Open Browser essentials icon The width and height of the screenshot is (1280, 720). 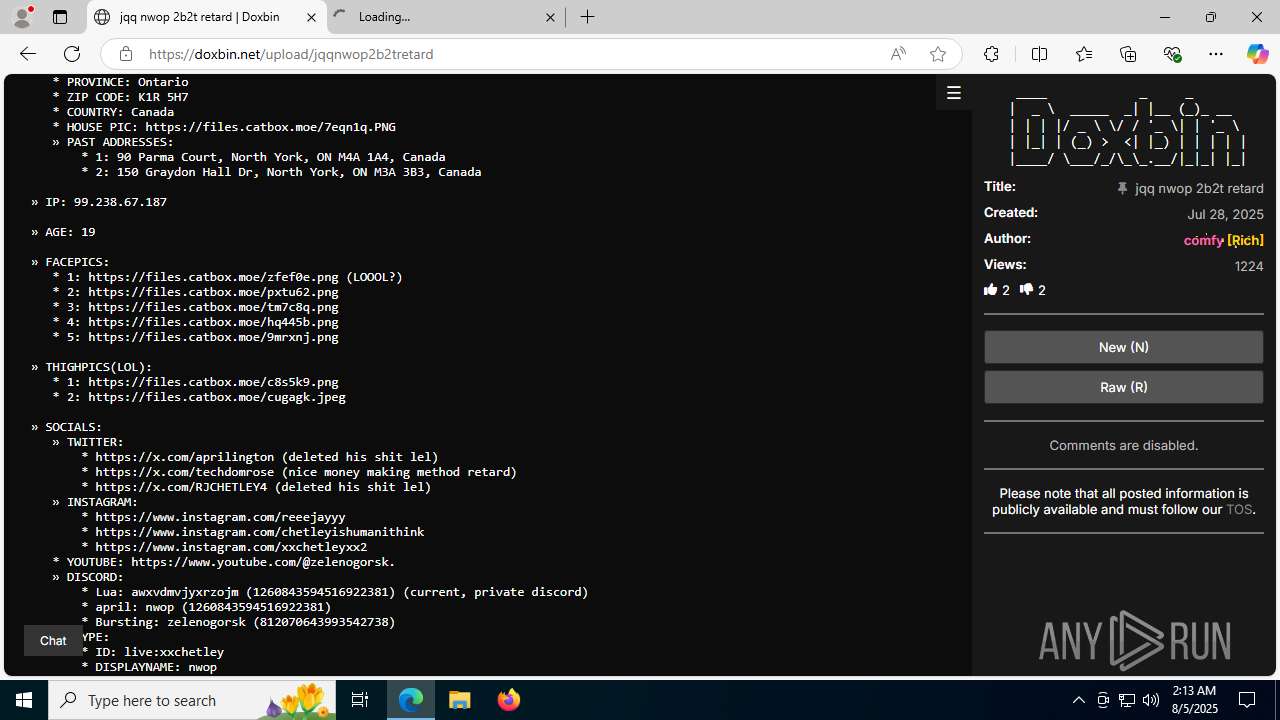click(x=1172, y=54)
